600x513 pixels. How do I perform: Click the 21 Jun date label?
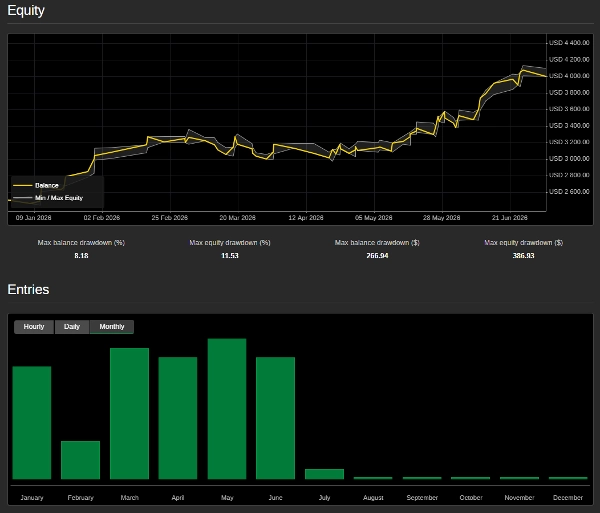tap(509, 218)
